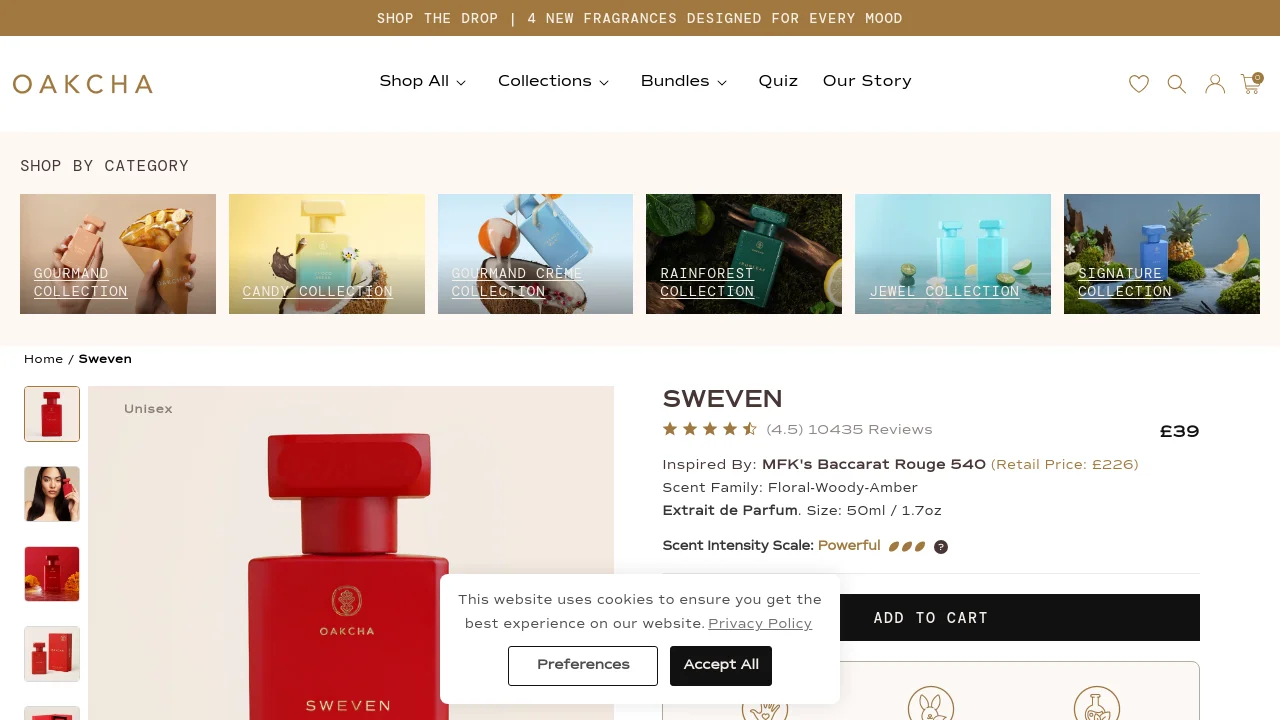Click the OAKCHA logo

click(83, 84)
